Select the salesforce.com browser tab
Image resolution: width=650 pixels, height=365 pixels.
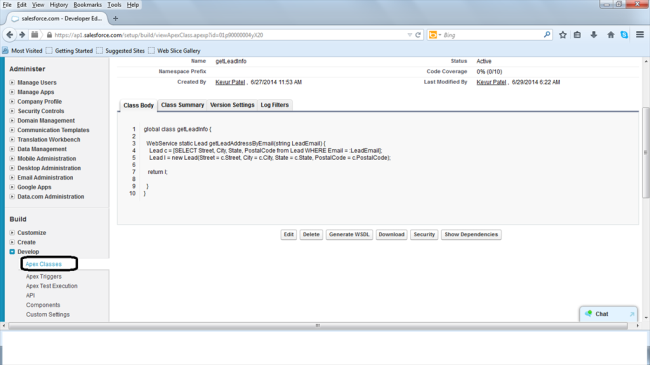58,19
